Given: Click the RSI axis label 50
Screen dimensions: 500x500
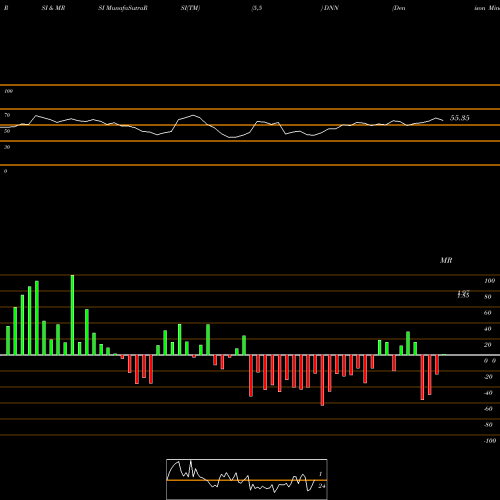Looking at the screenshot, I should click(7, 131).
